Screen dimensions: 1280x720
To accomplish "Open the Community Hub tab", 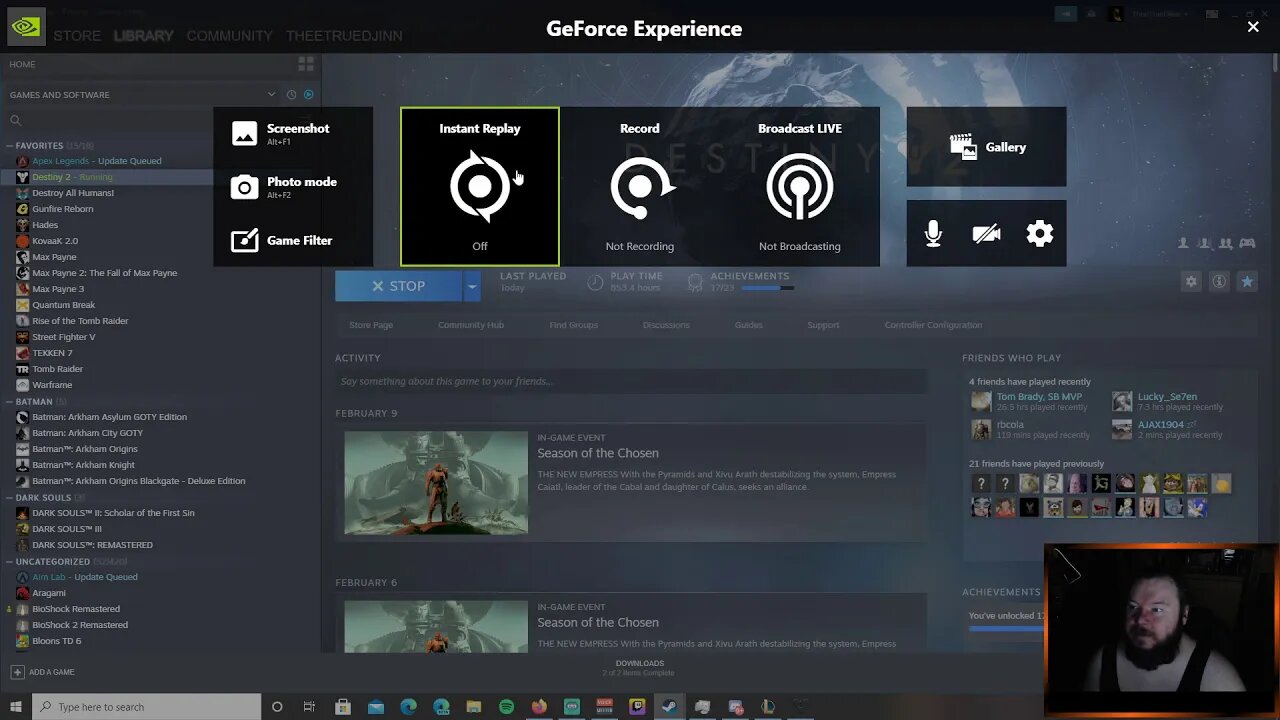I will pos(471,325).
